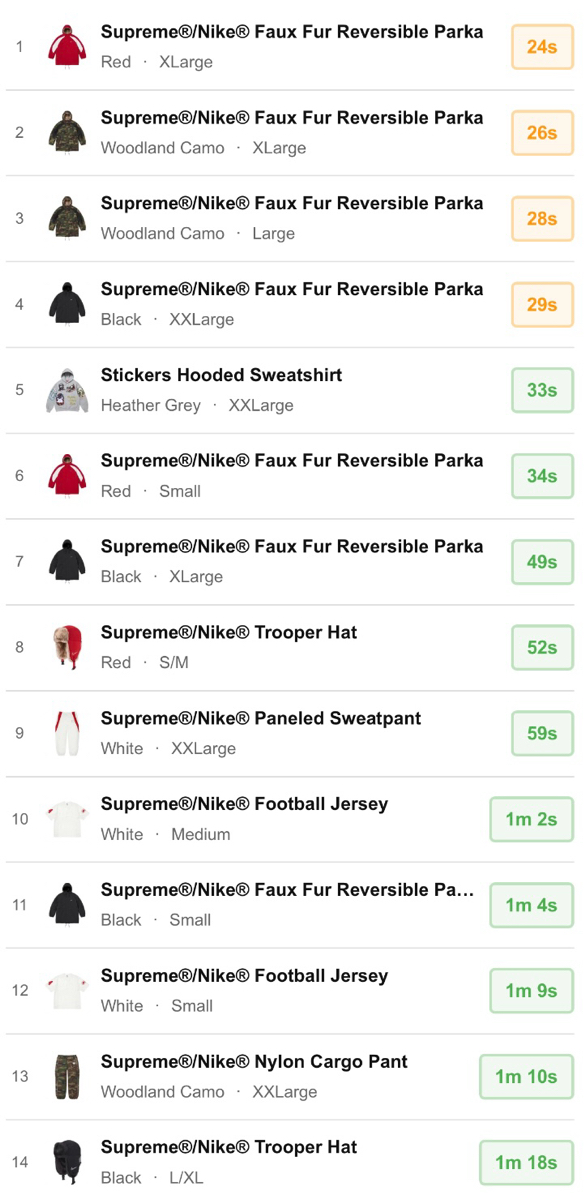Image resolution: width=586 pixels, height=1200 pixels.
Task: Click the 33s sellout time badge
Action: pyautogui.click(x=542, y=390)
